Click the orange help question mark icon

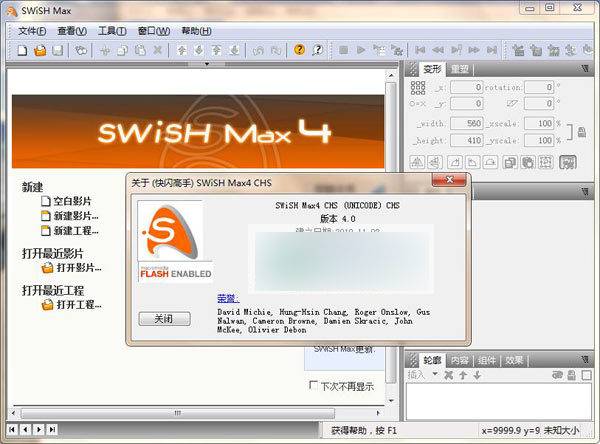coord(298,49)
